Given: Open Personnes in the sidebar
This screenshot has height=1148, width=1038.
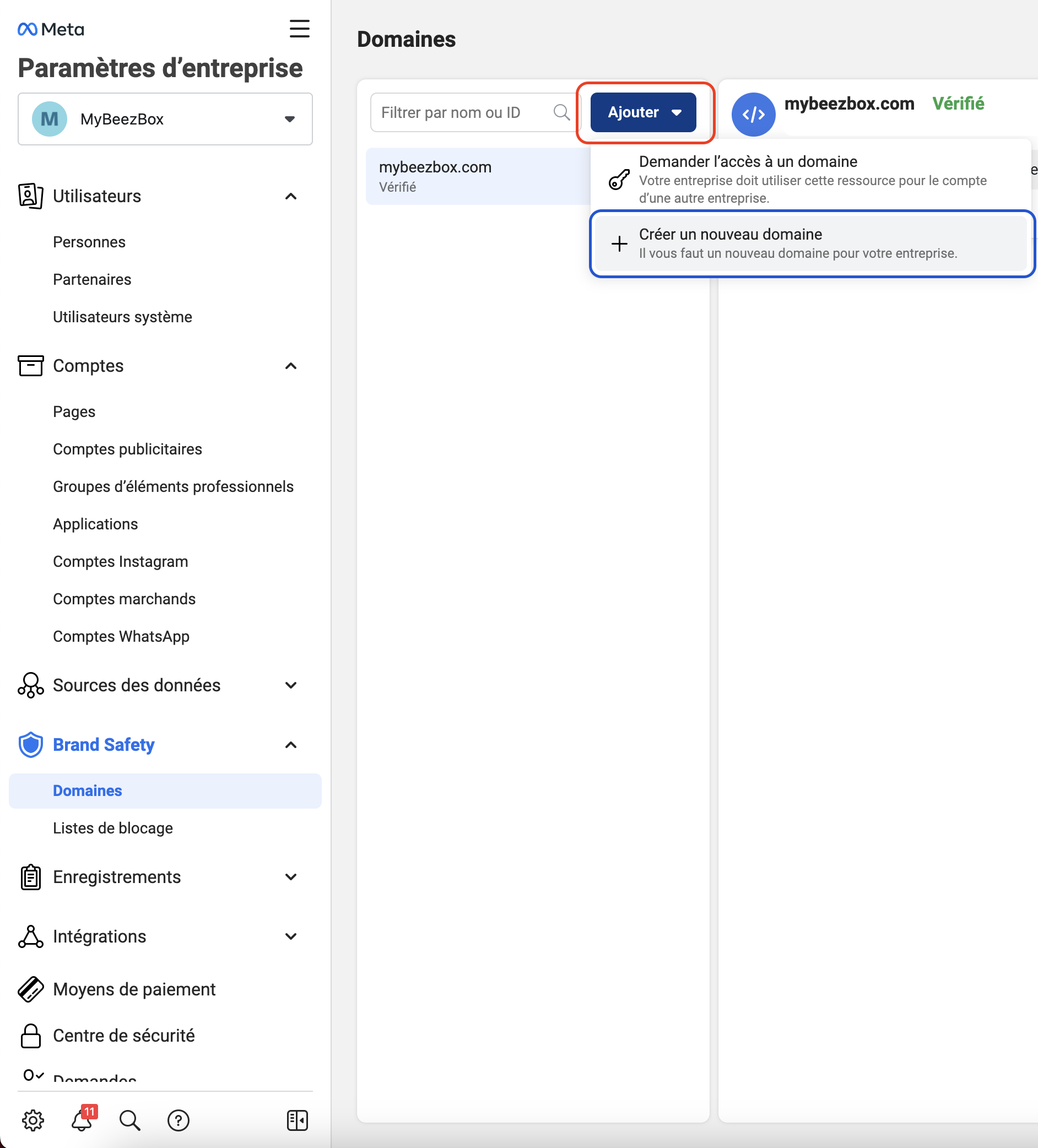Looking at the screenshot, I should pyautogui.click(x=89, y=242).
